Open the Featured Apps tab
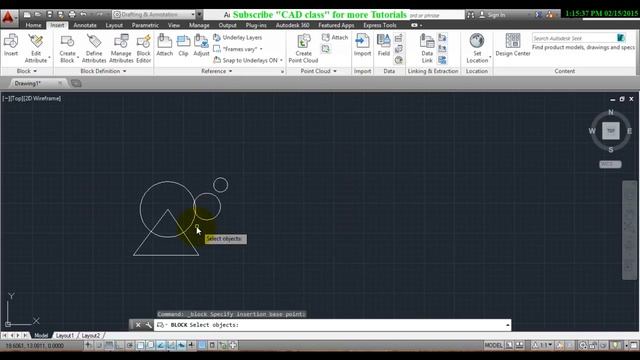The image size is (640, 360). click(336, 25)
